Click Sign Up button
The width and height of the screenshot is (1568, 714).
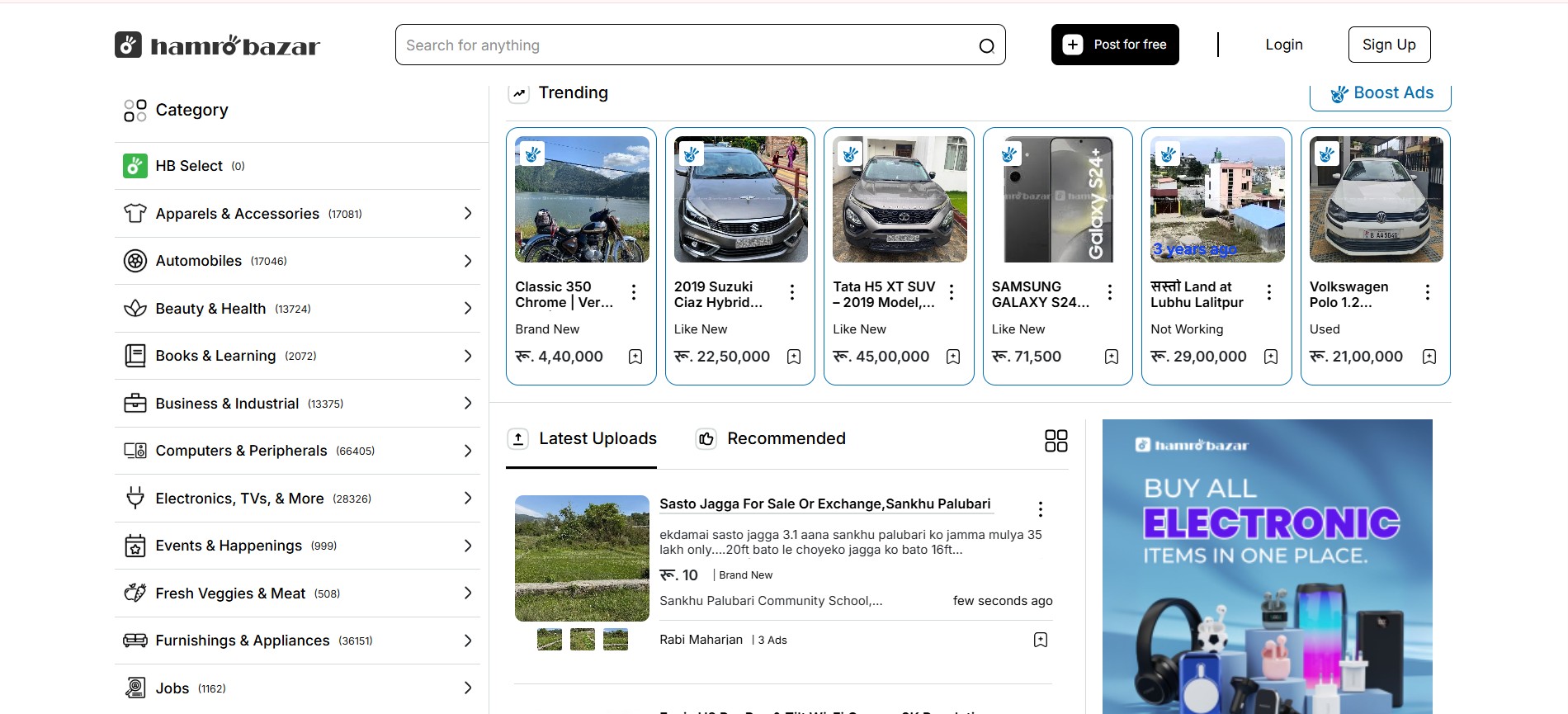tap(1389, 45)
